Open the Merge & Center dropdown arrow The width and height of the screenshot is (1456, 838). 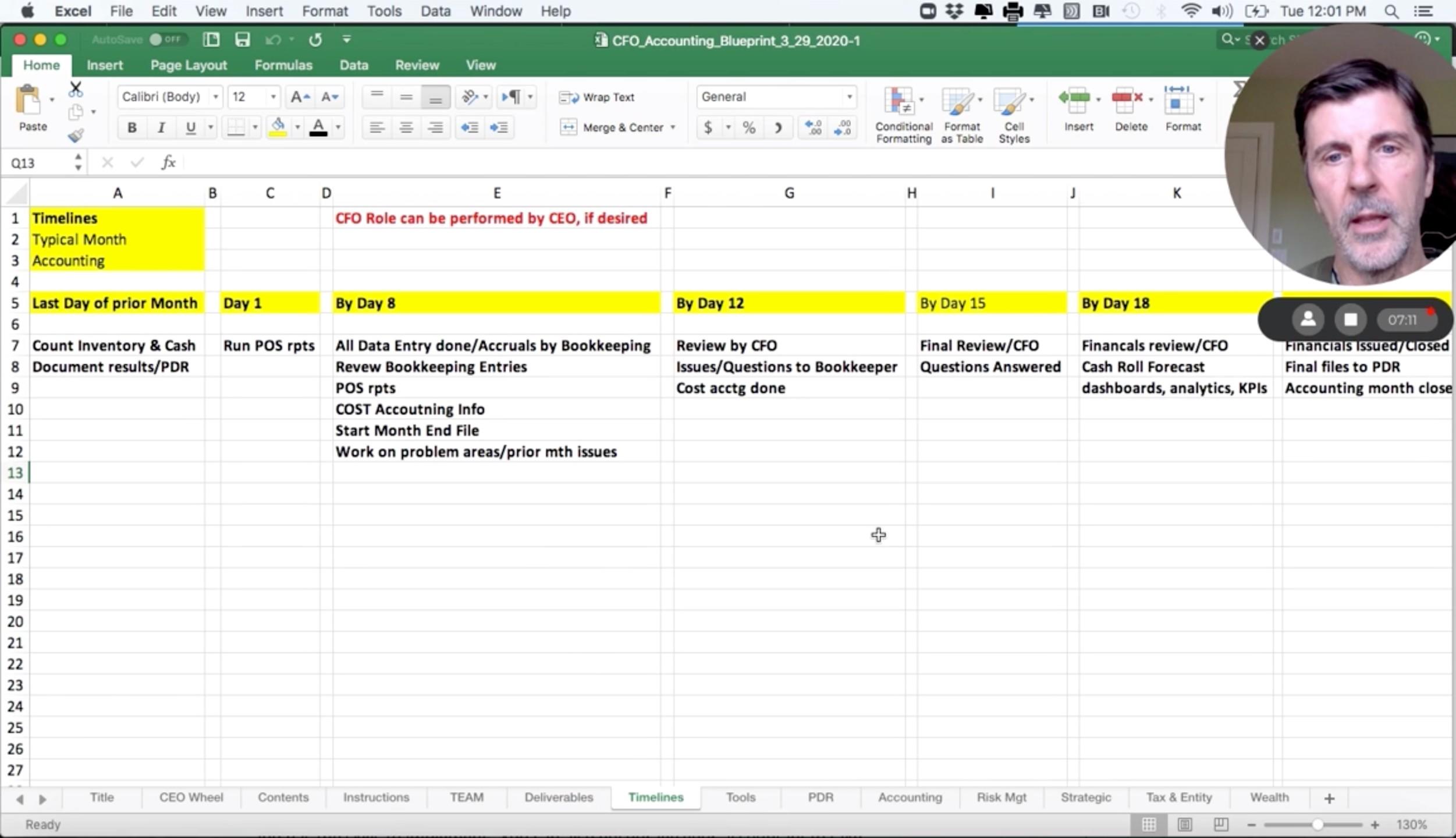click(x=673, y=127)
